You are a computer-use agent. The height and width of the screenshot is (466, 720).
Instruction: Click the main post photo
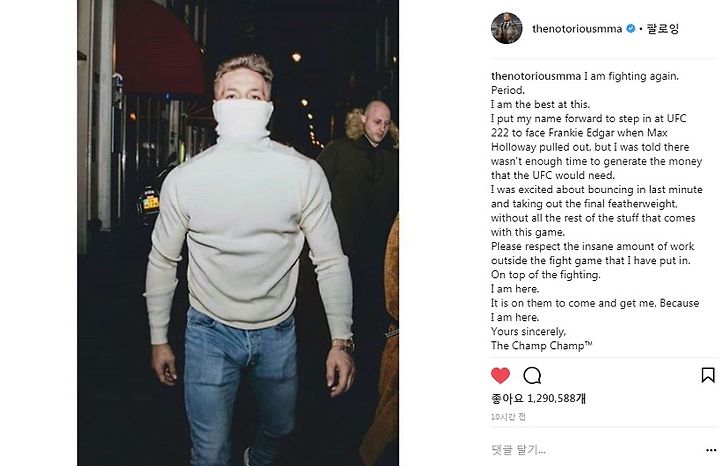(x=238, y=233)
